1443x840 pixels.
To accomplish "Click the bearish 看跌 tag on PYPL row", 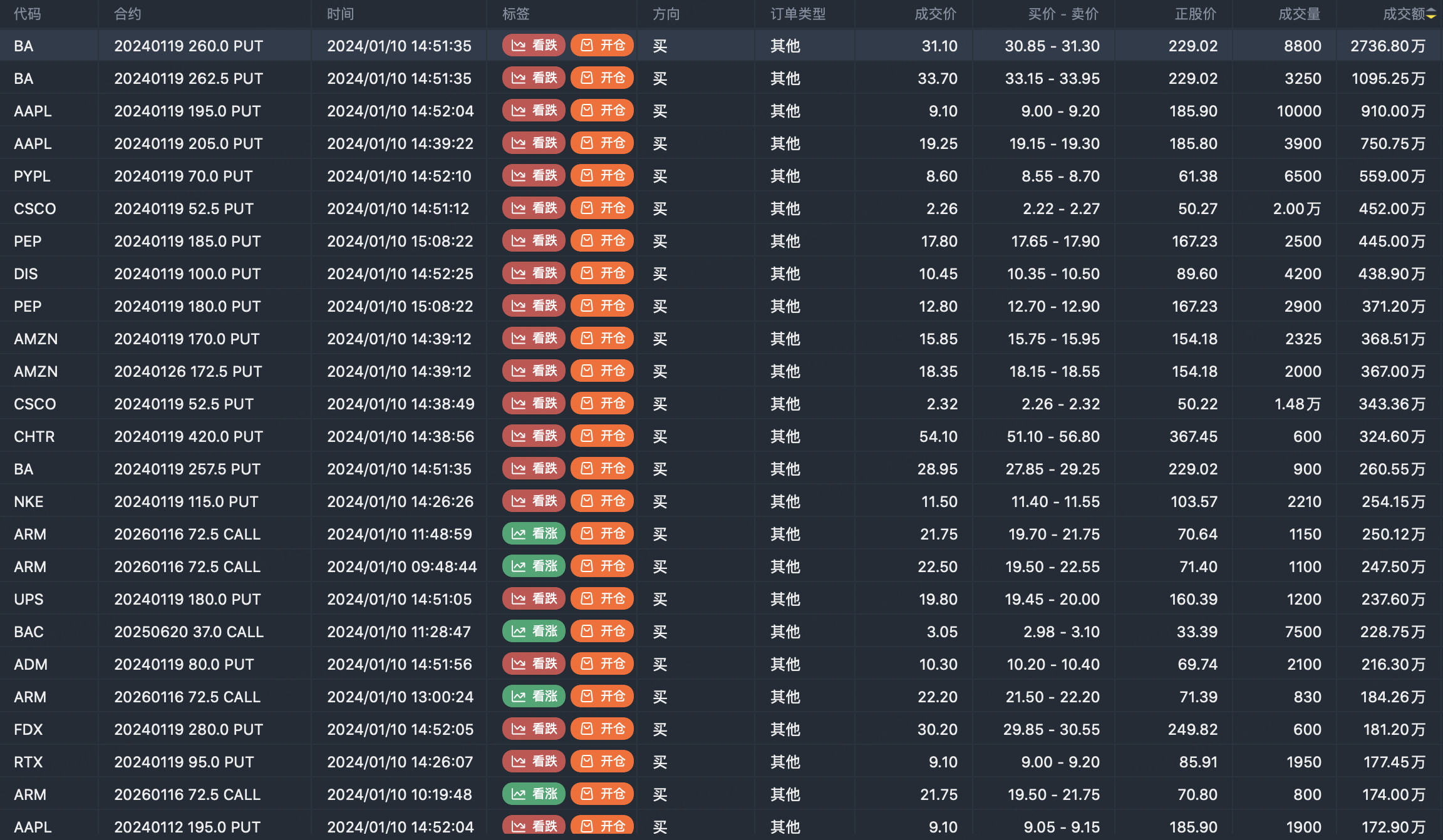I will click(534, 176).
